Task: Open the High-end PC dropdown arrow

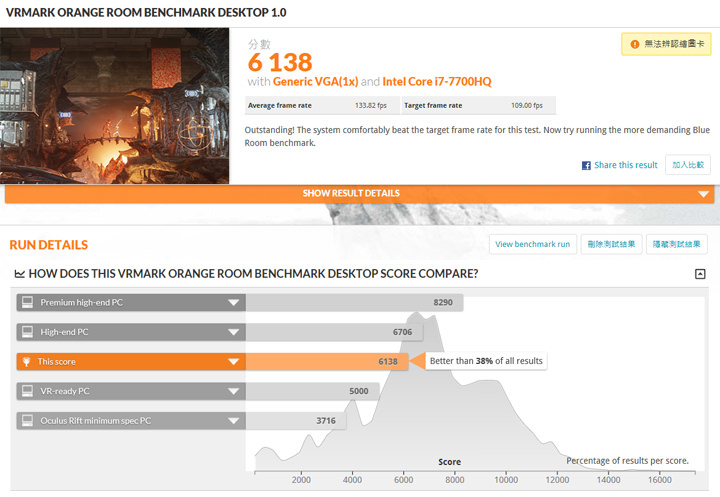Action: point(233,332)
